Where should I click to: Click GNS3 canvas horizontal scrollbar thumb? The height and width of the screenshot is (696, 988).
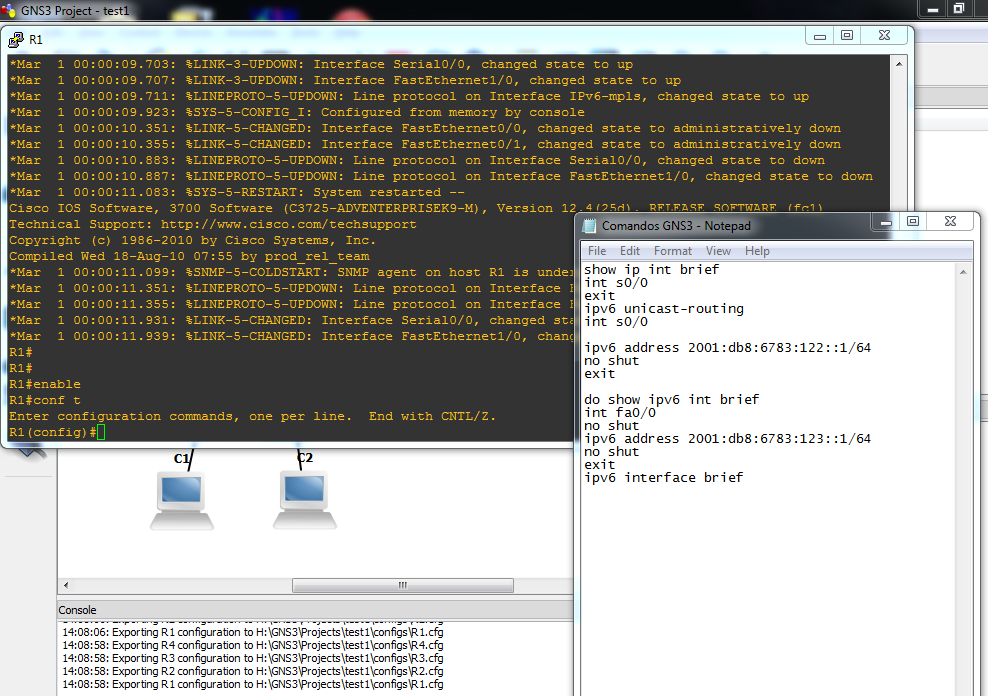(x=403, y=585)
